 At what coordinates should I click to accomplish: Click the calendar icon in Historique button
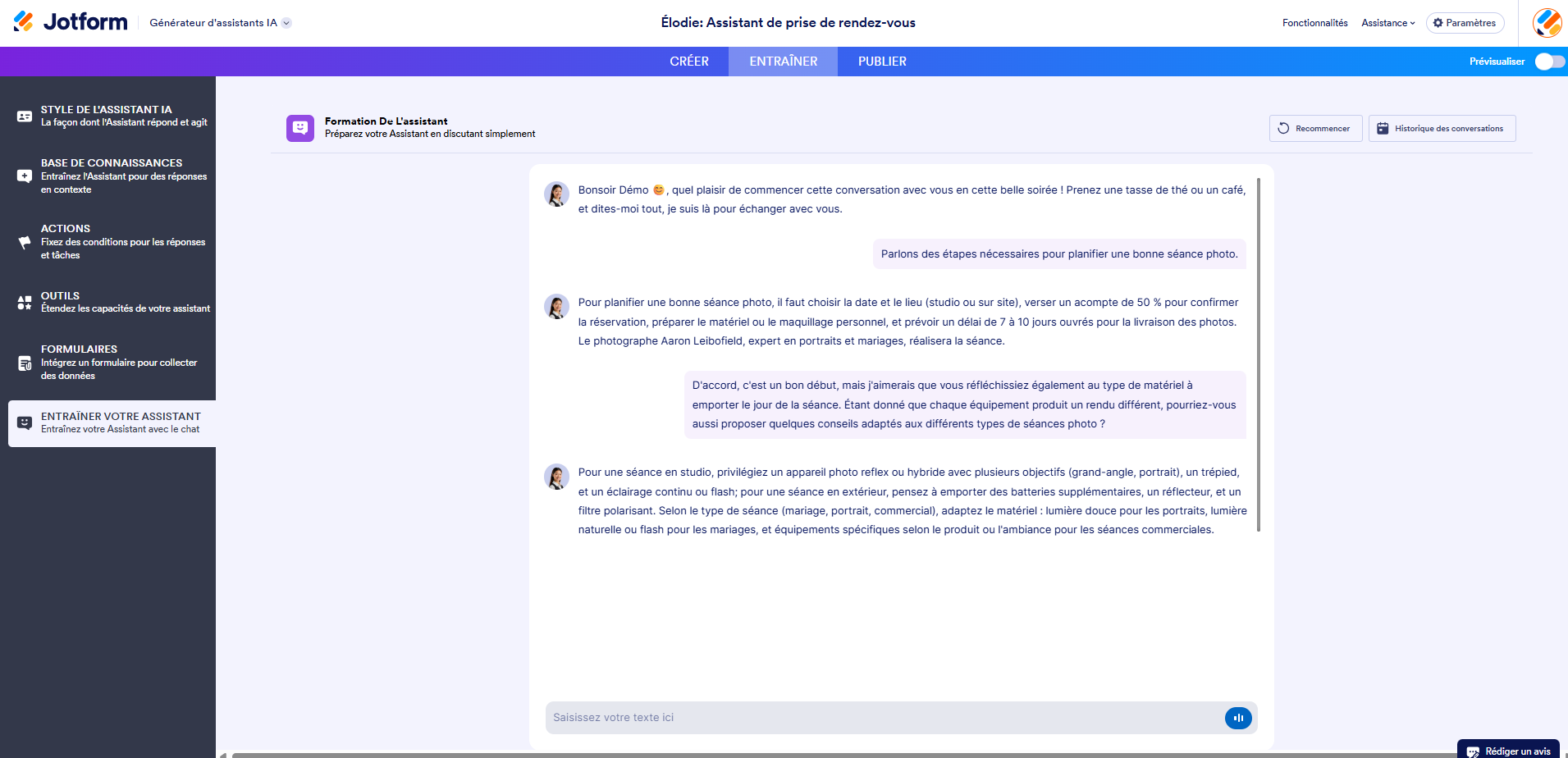click(x=1383, y=129)
